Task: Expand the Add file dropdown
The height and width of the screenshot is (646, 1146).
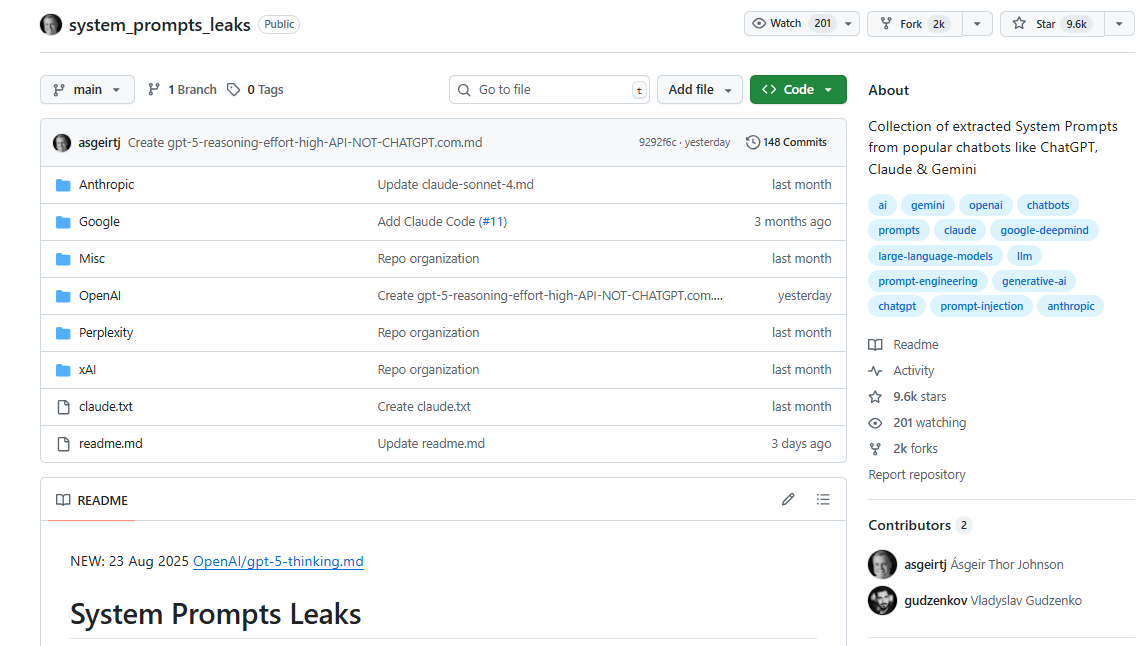Action: [699, 89]
